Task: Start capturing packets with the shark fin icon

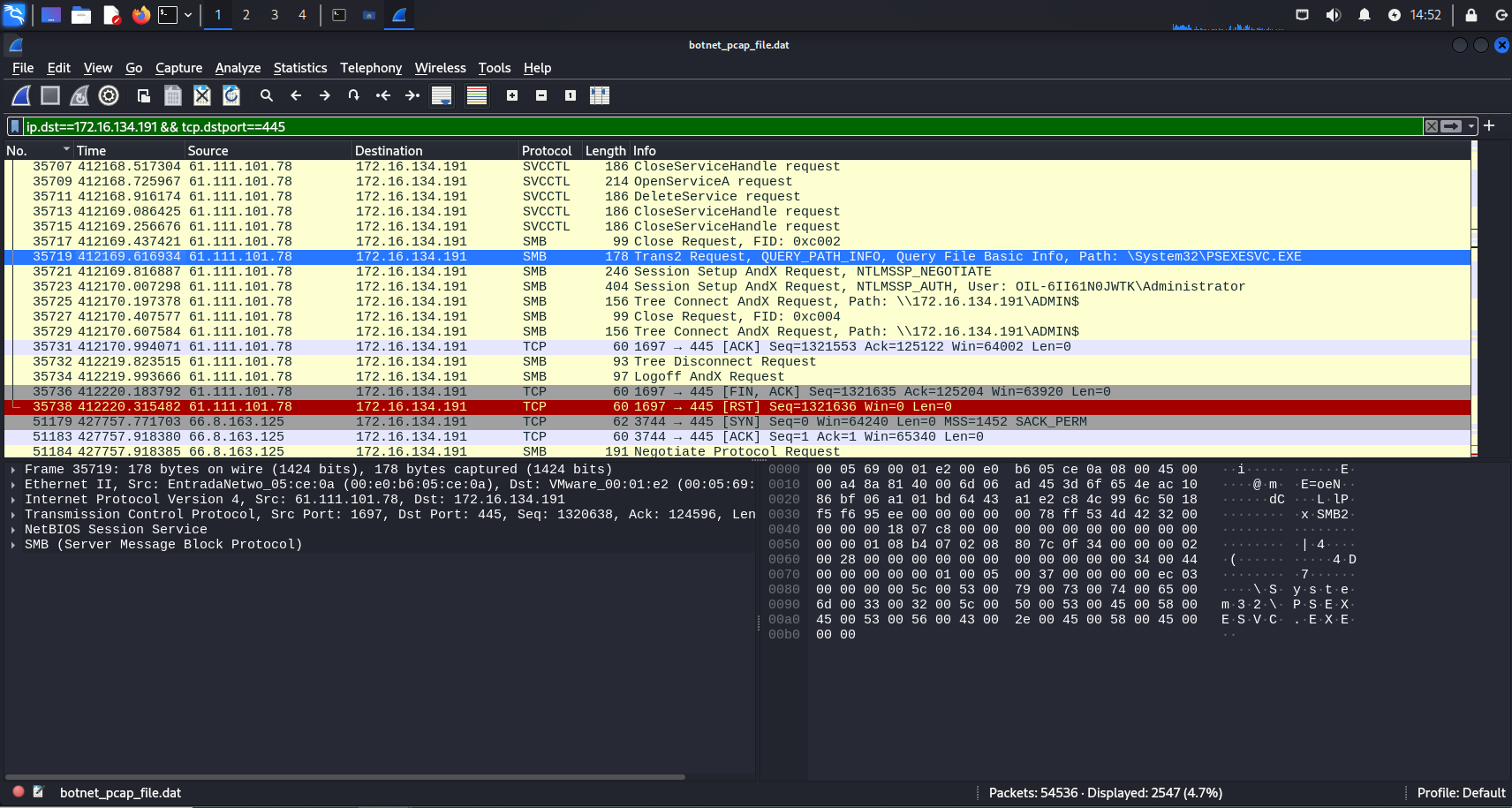Action: [x=21, y=95]
